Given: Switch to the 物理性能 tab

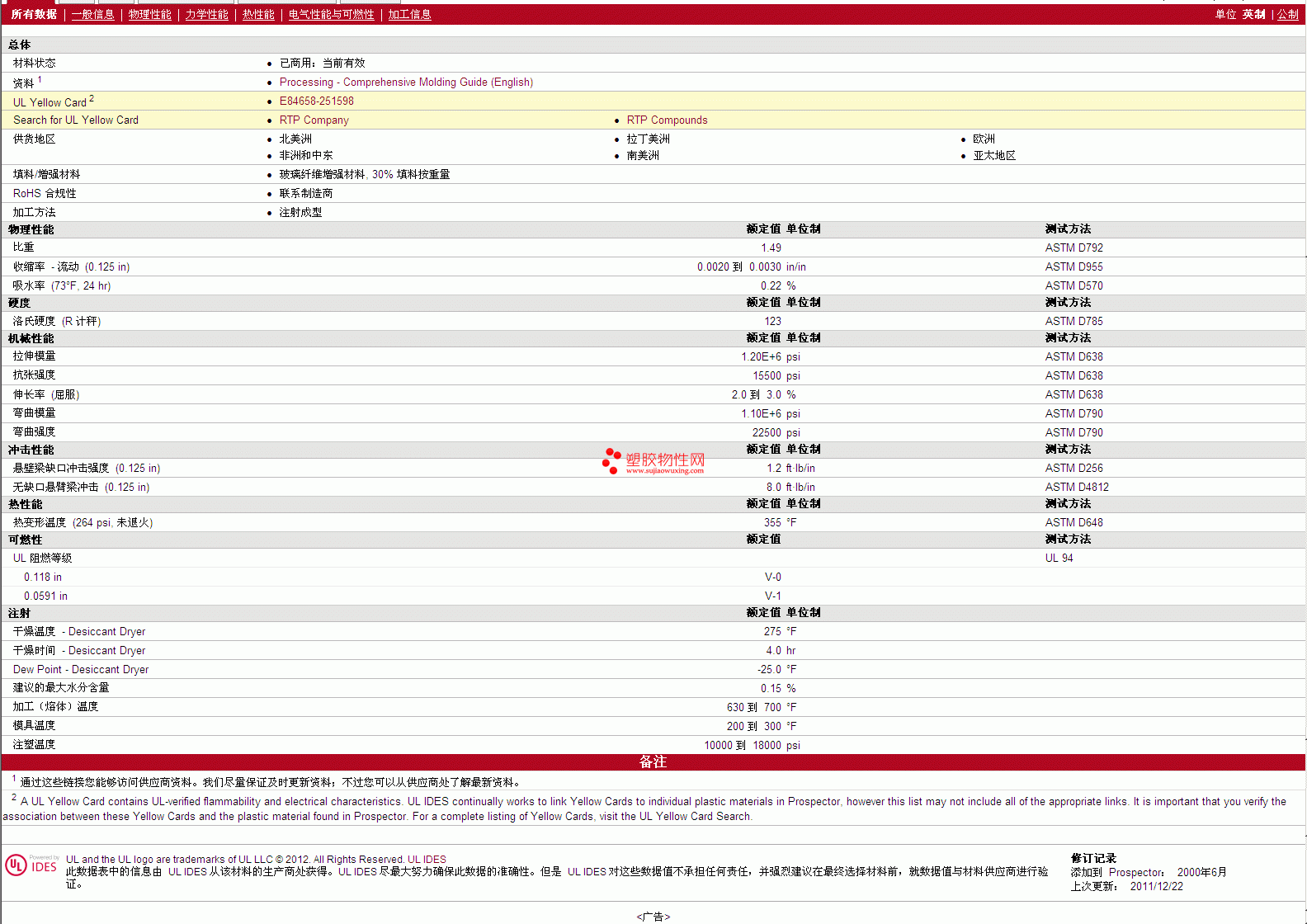Looking at the screenshot, I should click(149, 15).
